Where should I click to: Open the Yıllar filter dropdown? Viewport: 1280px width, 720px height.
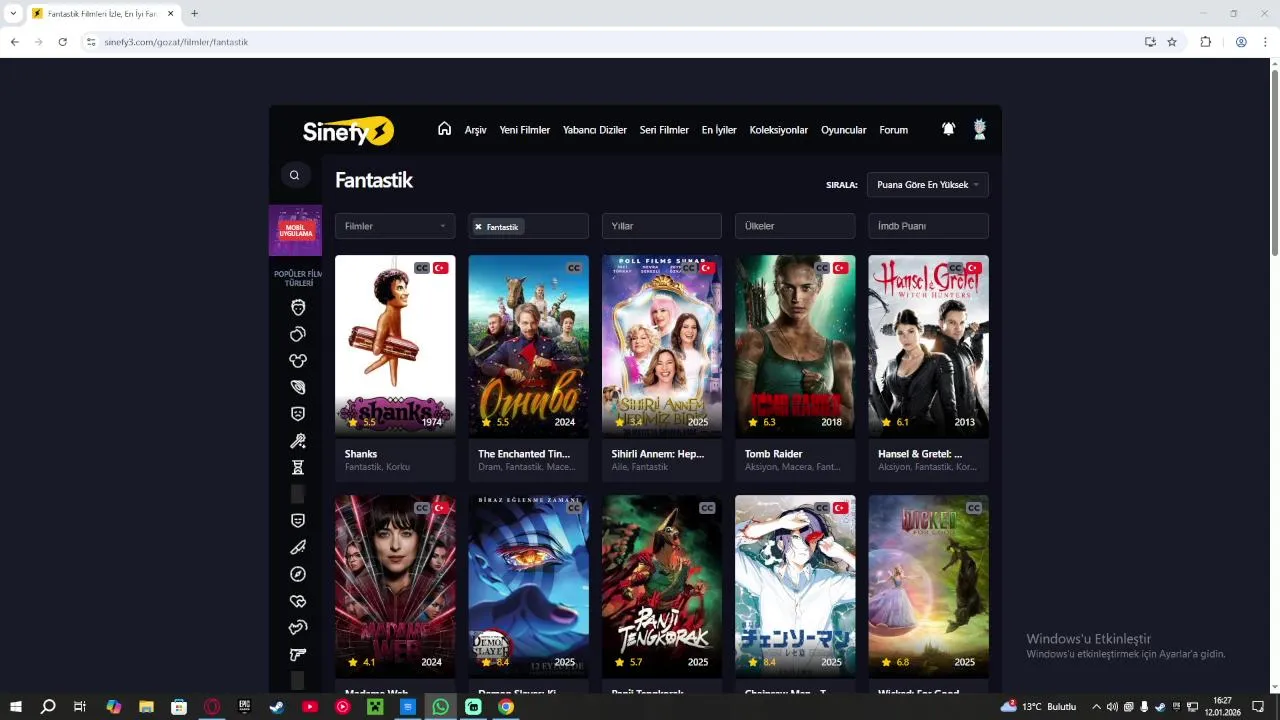pos(662,226)
